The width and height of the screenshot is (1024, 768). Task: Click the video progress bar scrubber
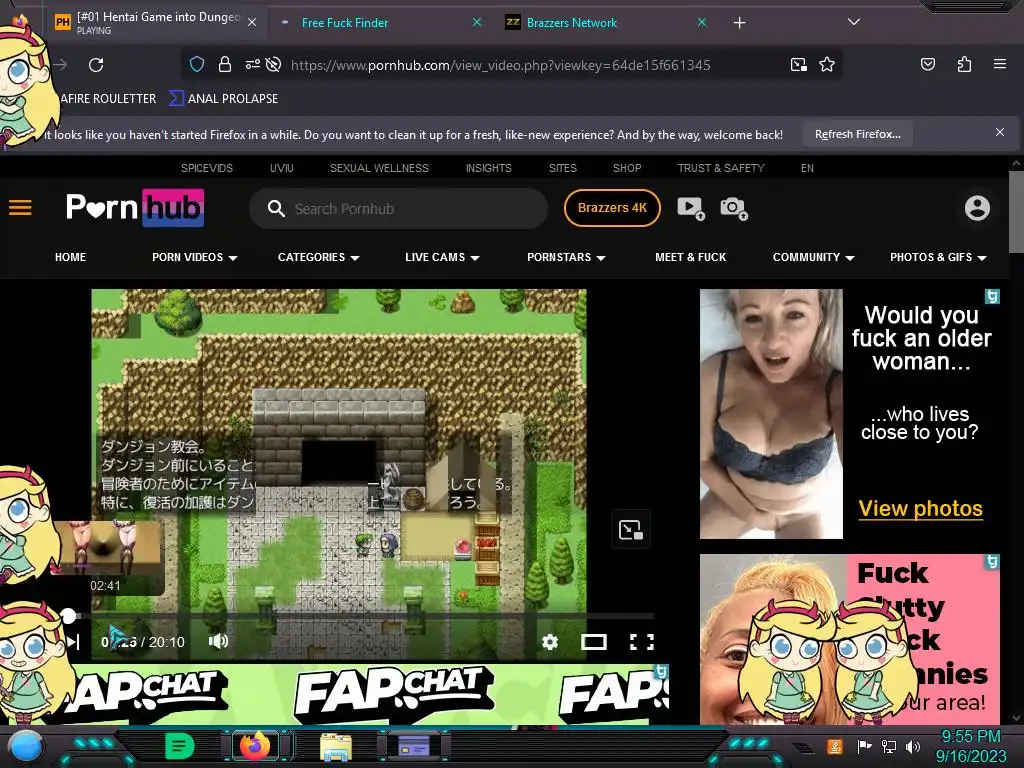[x=68, y=615]
